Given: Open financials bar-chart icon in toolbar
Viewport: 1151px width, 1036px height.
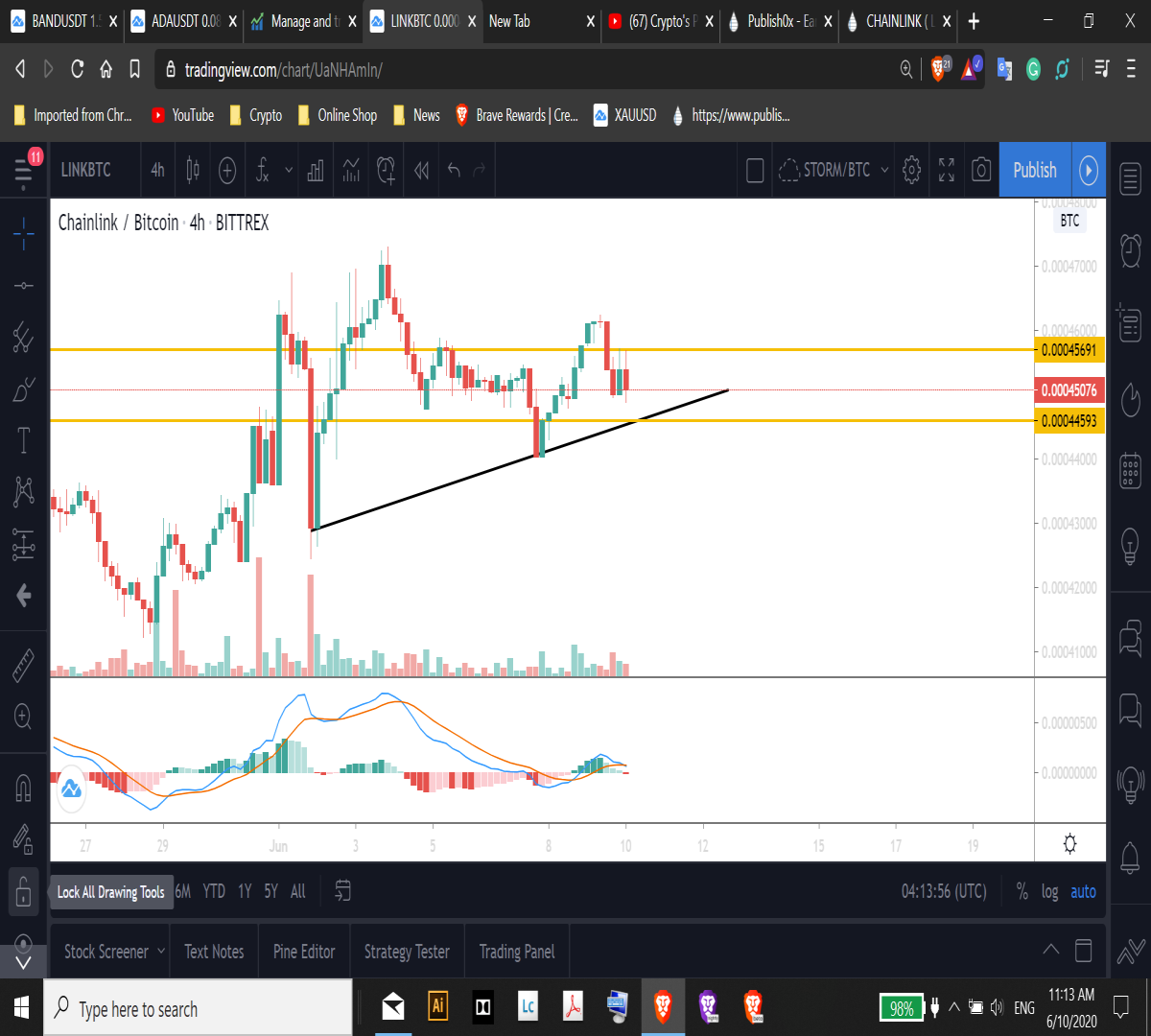Looking at the screenshot, I should pyautogui.click(x=316, y=171).
